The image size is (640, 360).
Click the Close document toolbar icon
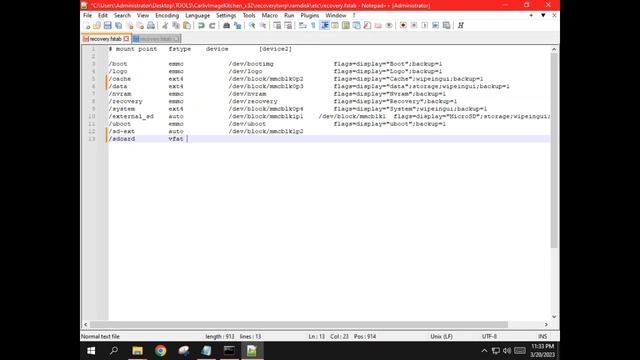129,25
